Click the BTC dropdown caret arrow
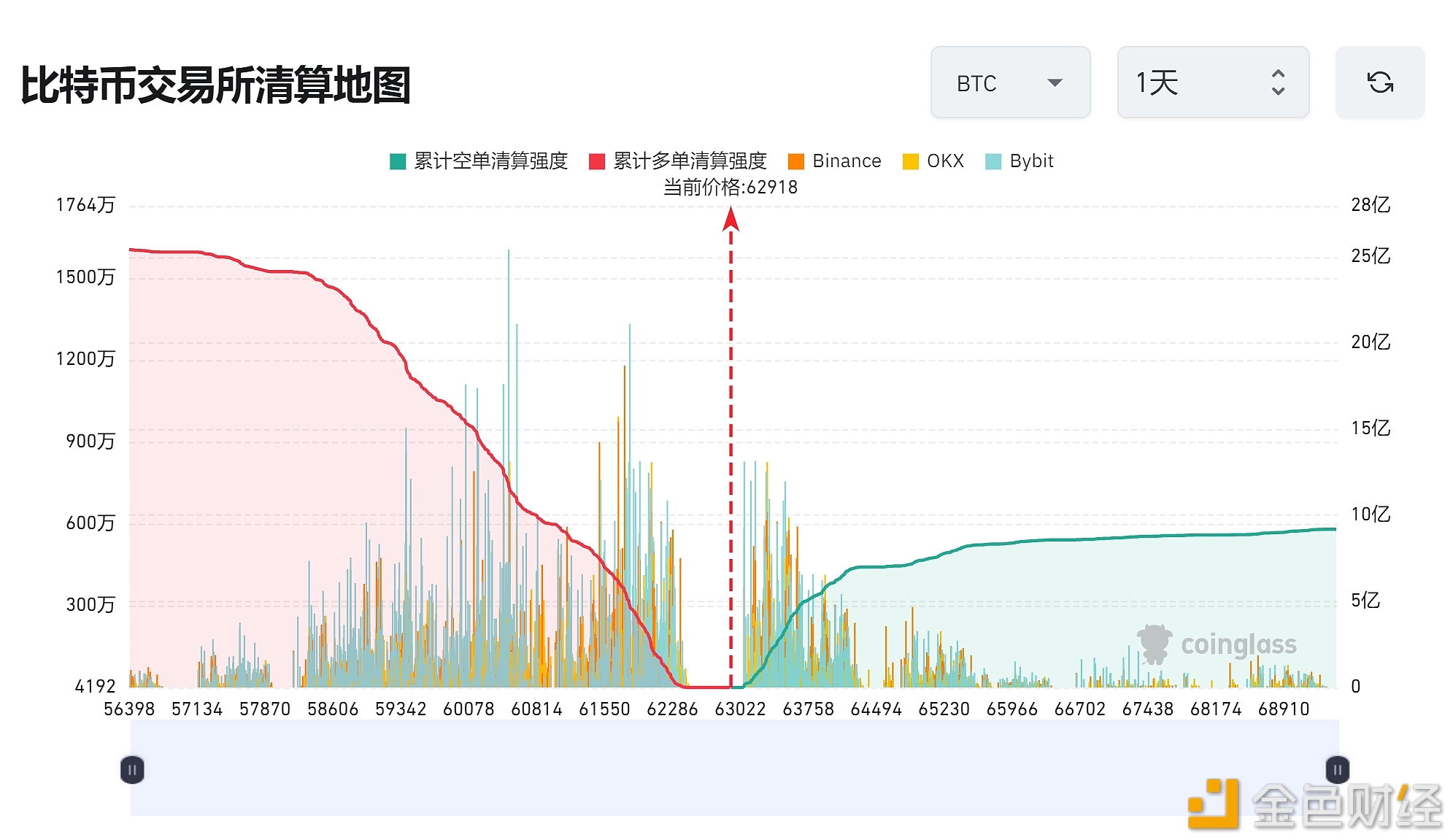Image resolution: width=1453 pixels, height=840 pixels. 1055,82
